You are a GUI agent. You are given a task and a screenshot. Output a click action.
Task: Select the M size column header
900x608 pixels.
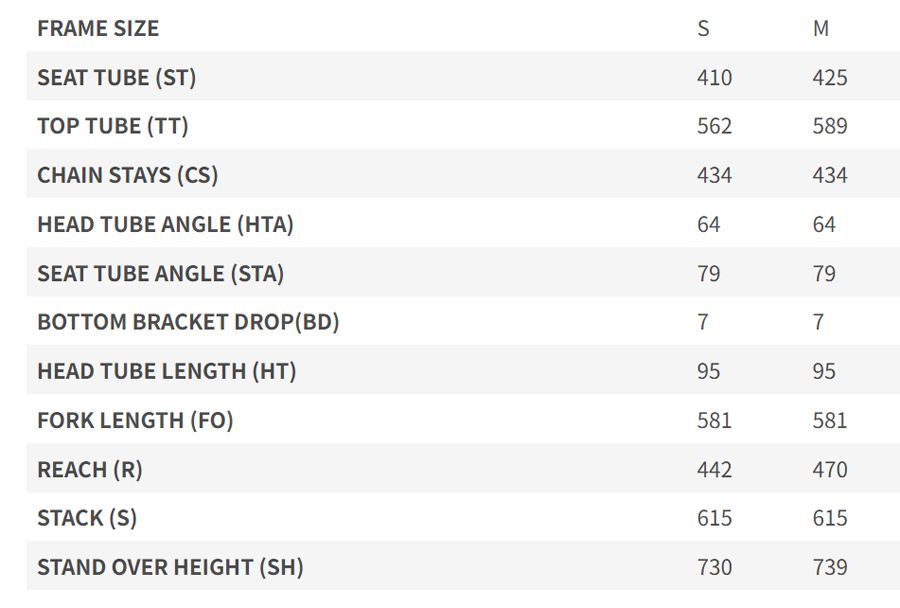point(821,28)
